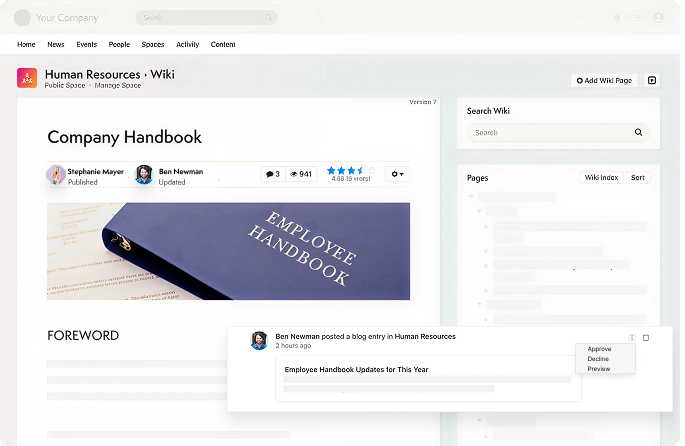The height and width of the screenshot is (446, 685).
Task: Open Ben Newman's name link beside Updated
Action: tap(181, 172)
